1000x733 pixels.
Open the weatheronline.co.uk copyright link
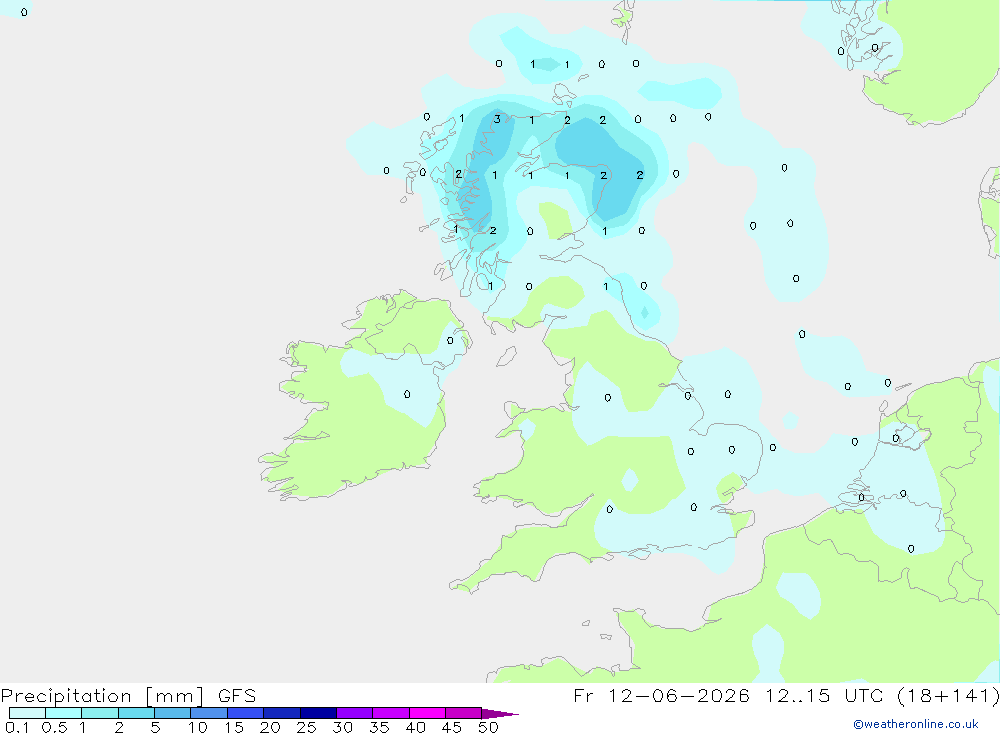click(x=916, y=724)
